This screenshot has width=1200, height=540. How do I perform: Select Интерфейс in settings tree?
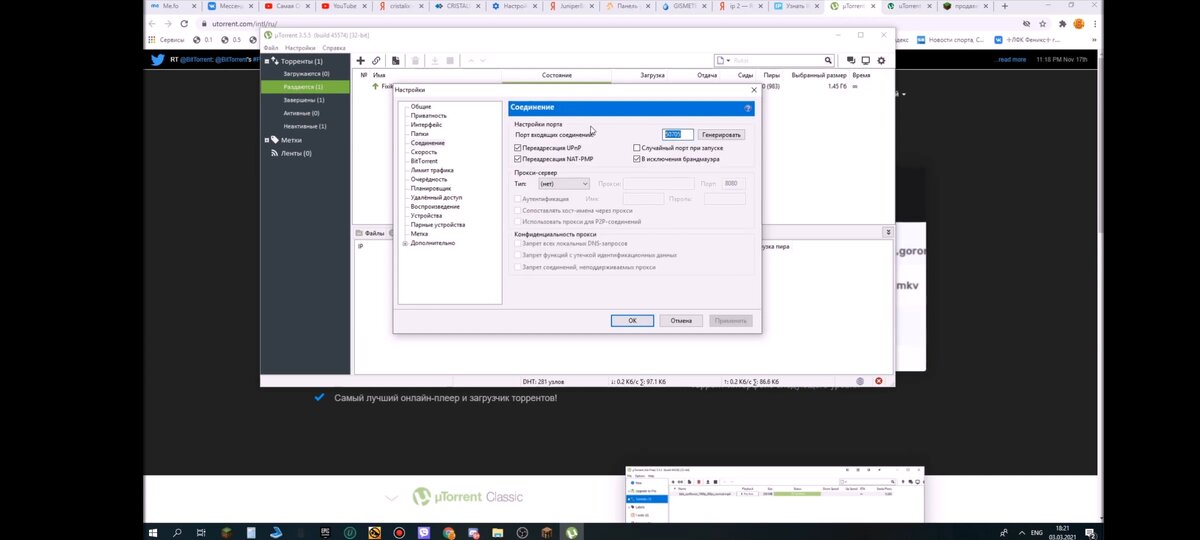426,125
